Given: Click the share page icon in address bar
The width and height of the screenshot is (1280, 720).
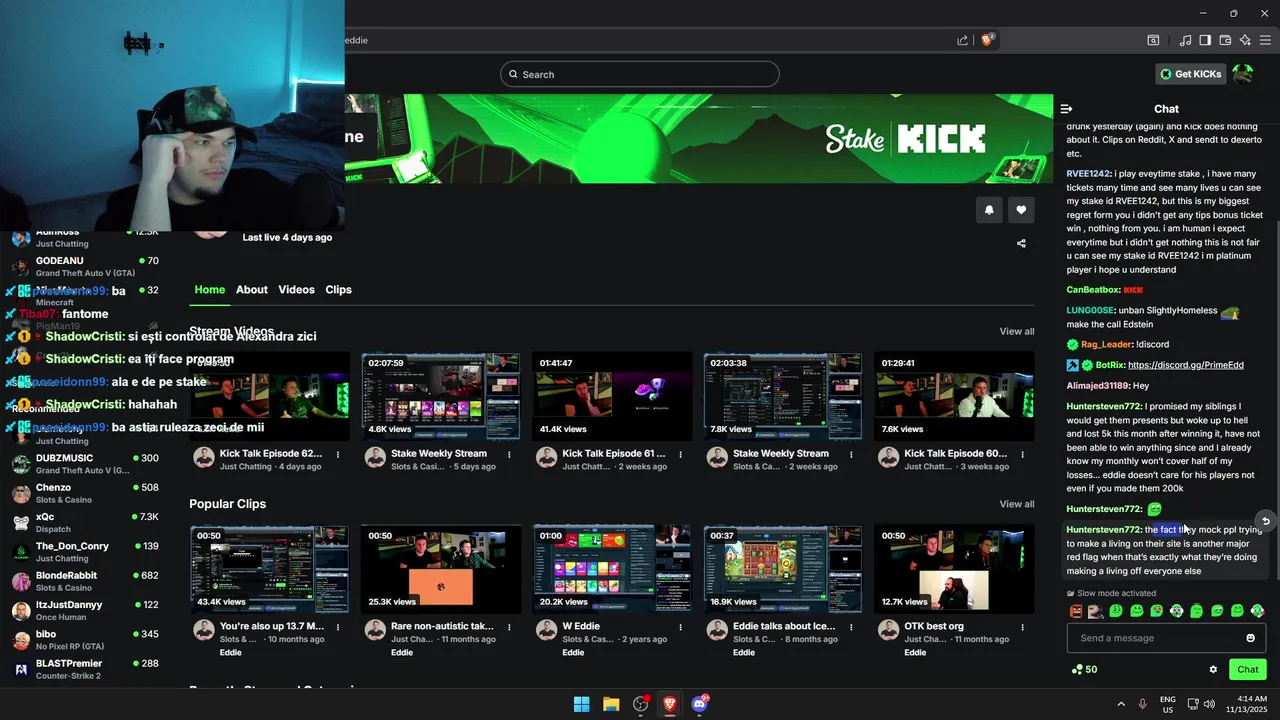Looking at the screenshot, I should (962, 40).
